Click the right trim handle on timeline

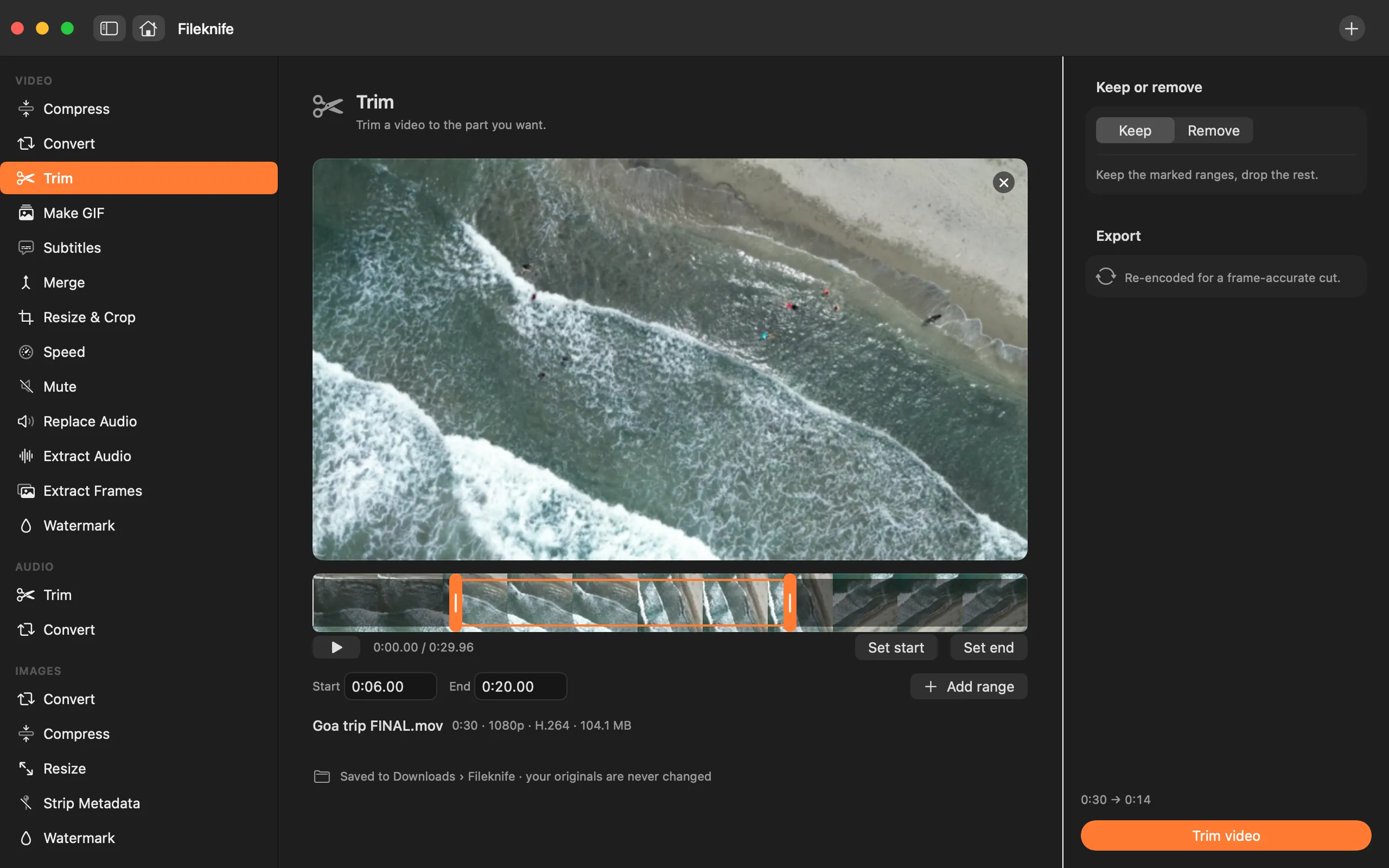[790, 603]
